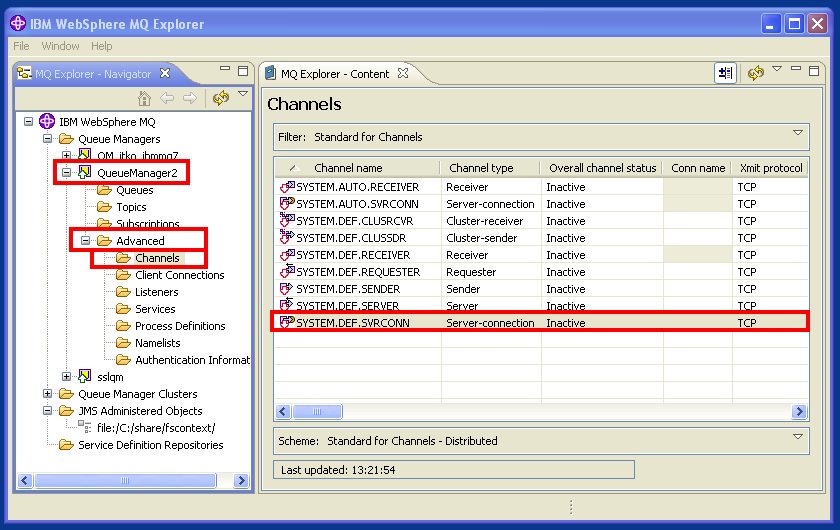
Task: Click the SYSTEM.DEF.CLUSSDR channel icon
Action: coord(287,237)
